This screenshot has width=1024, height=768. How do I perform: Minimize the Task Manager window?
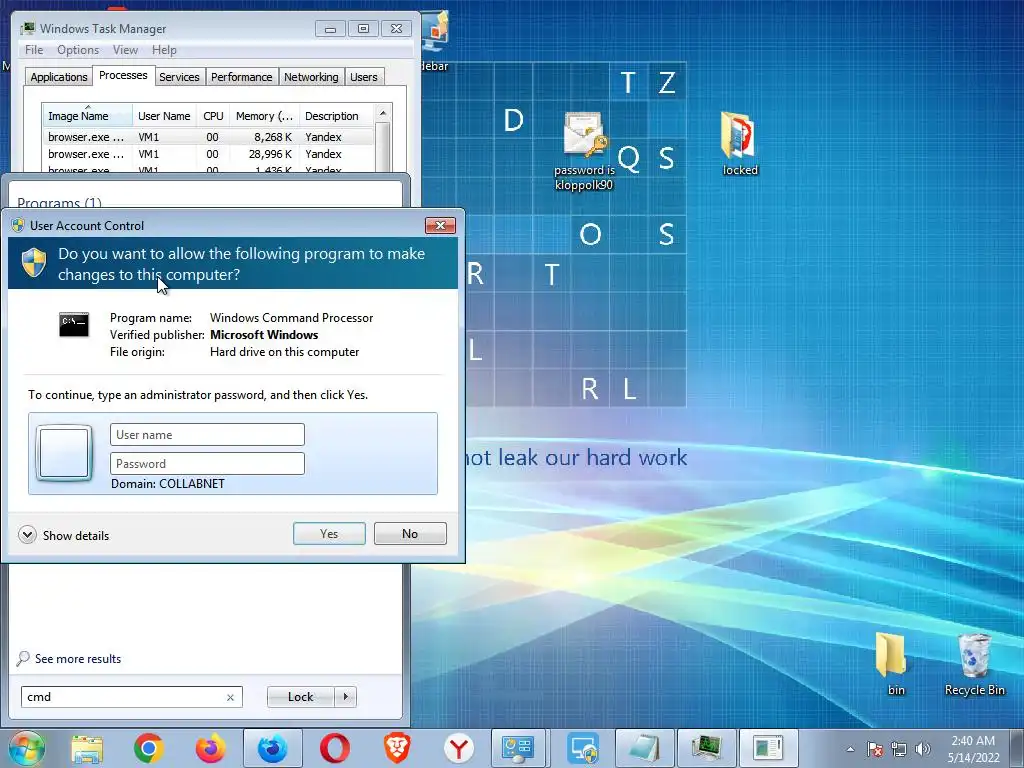click(x=330, y=29)
